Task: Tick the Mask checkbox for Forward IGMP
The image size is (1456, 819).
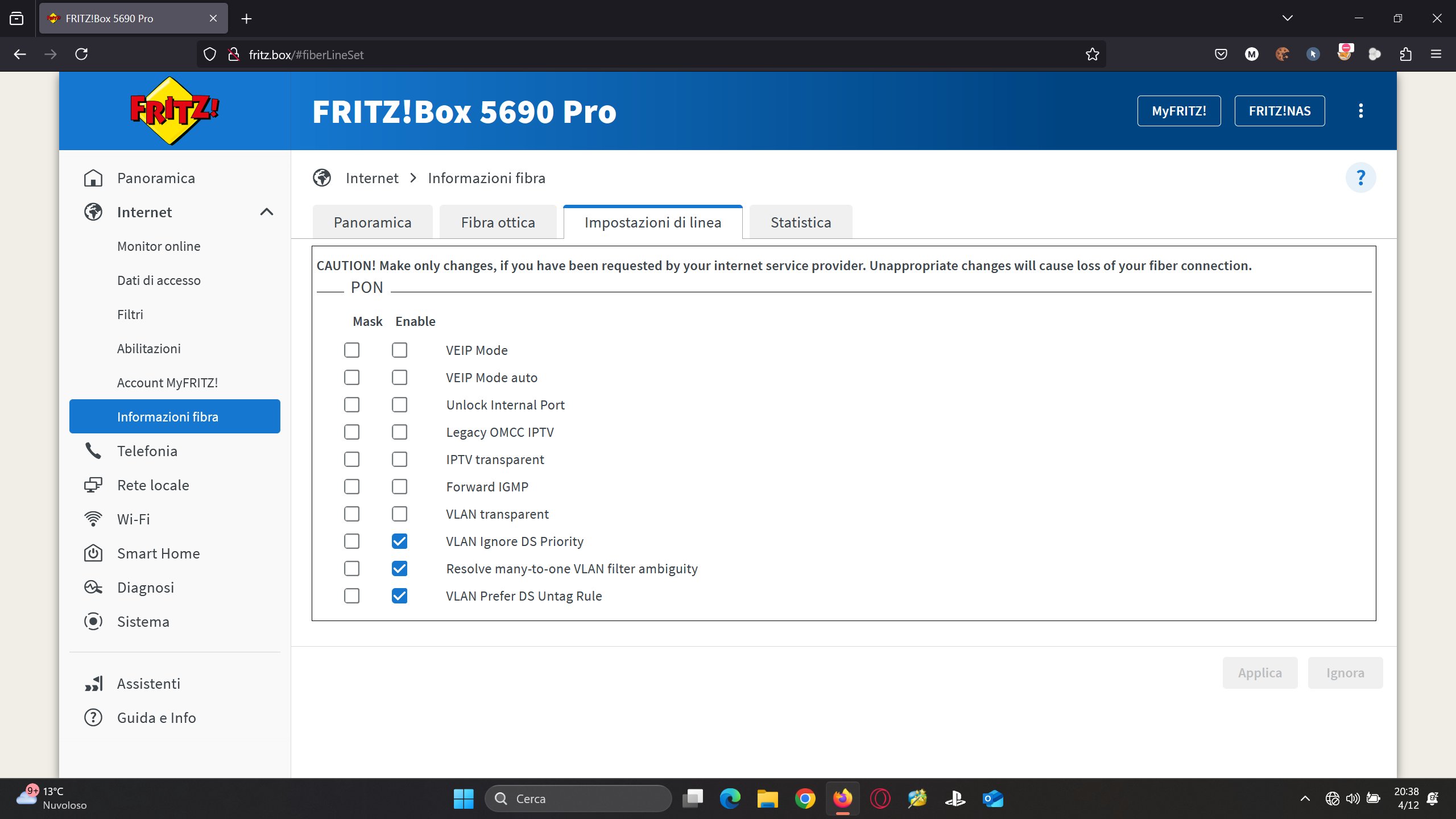Action: point(351,487)
